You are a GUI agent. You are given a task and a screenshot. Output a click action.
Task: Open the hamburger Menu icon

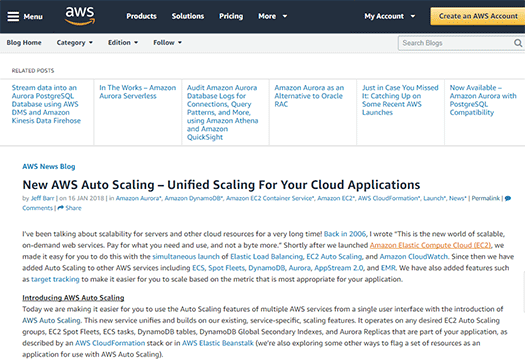click(x=13, y=16)
